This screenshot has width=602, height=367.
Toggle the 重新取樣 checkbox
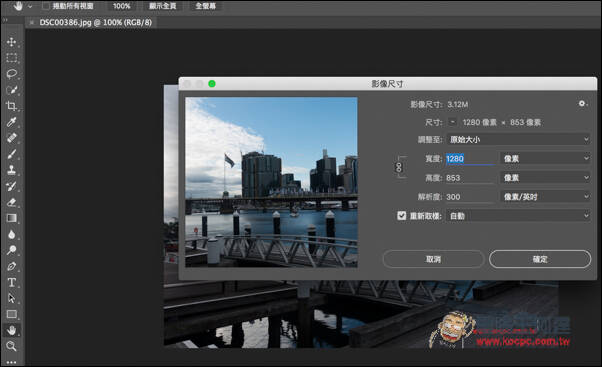401,216
